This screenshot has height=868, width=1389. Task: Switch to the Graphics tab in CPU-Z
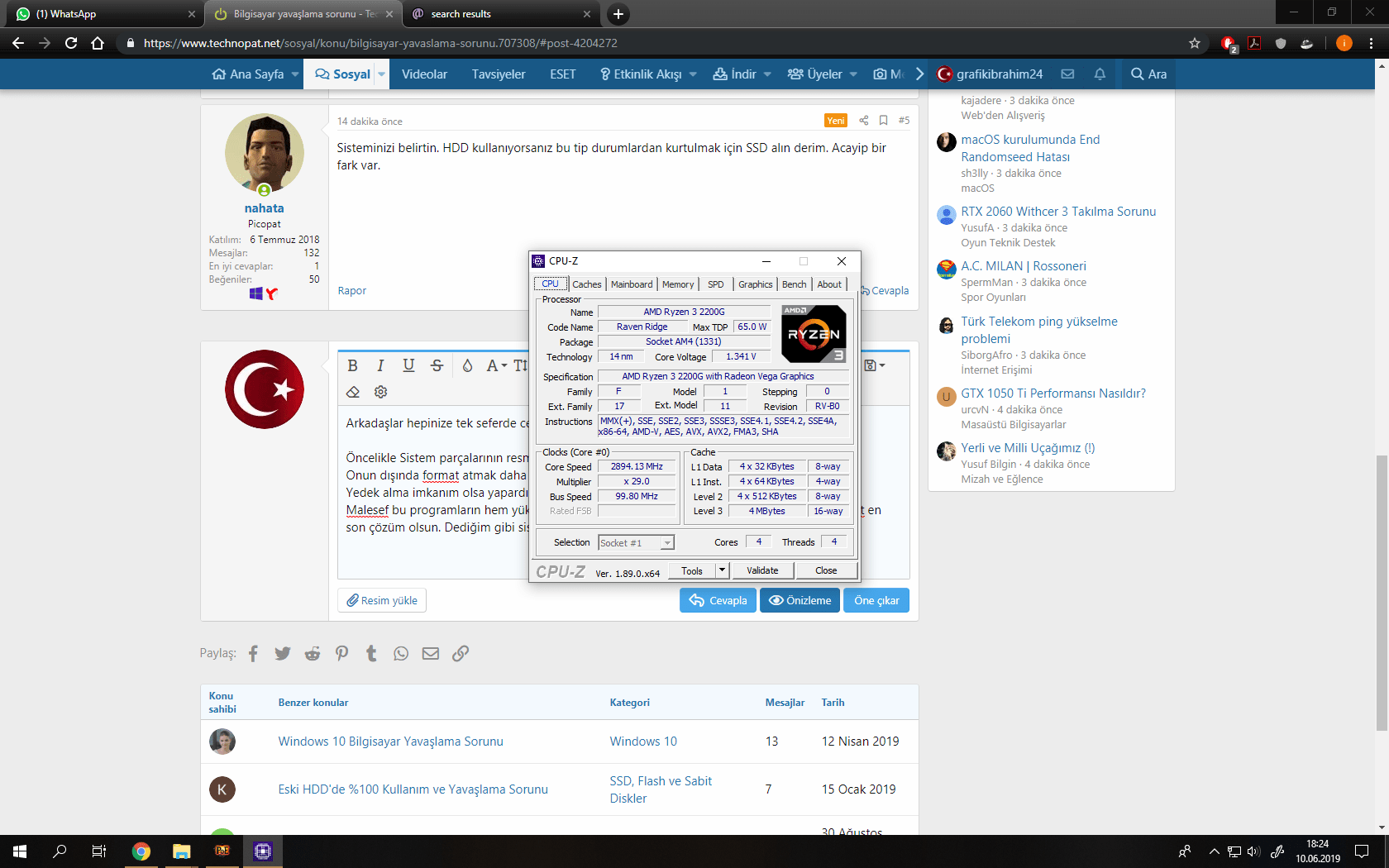click(x=756, y=284)
